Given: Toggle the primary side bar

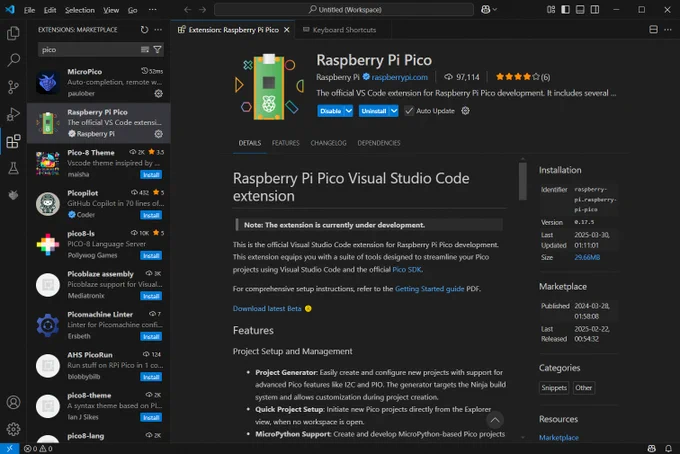Looking at the screenshot, I should click(566, 10).
